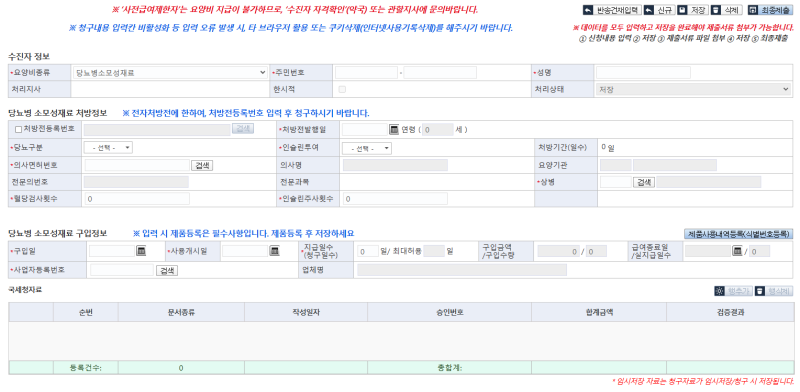This screenshot has height=392, width=800.
Task: Focus the 상병 code input field
Action: pyautogui.click(x=616, y=182)
